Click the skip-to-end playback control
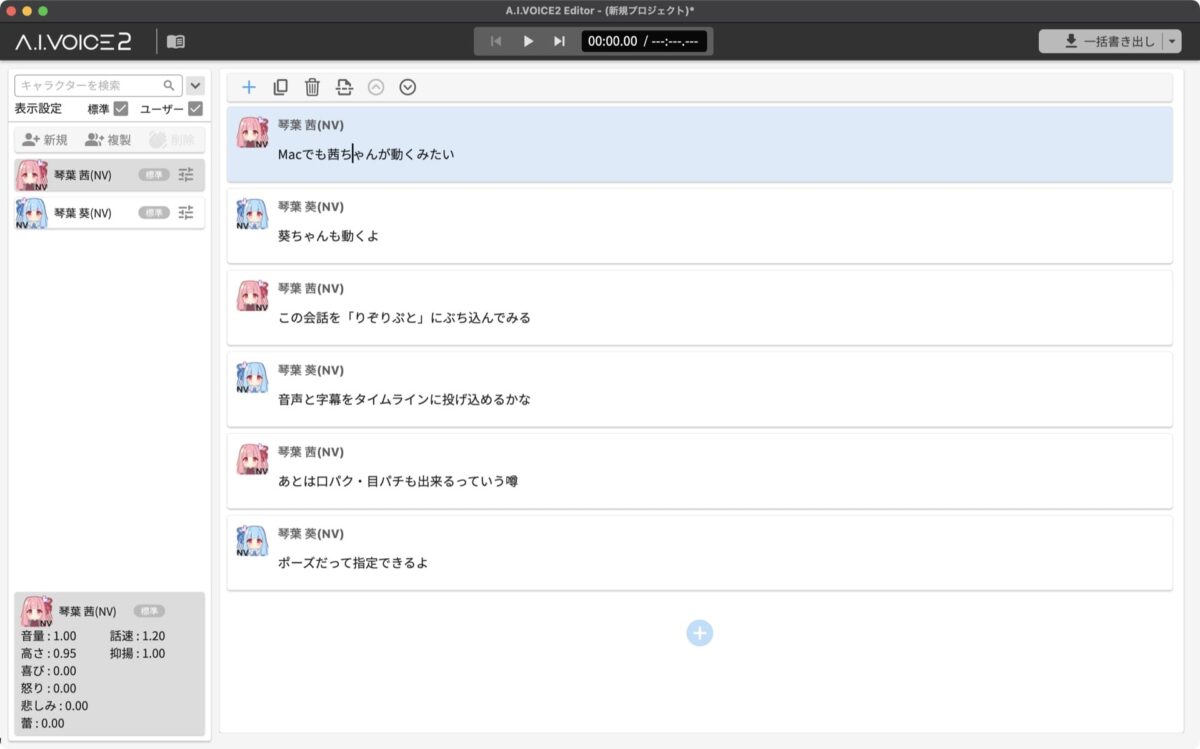The width and height of the screenshot is (1200, 749). coord(560,41)
